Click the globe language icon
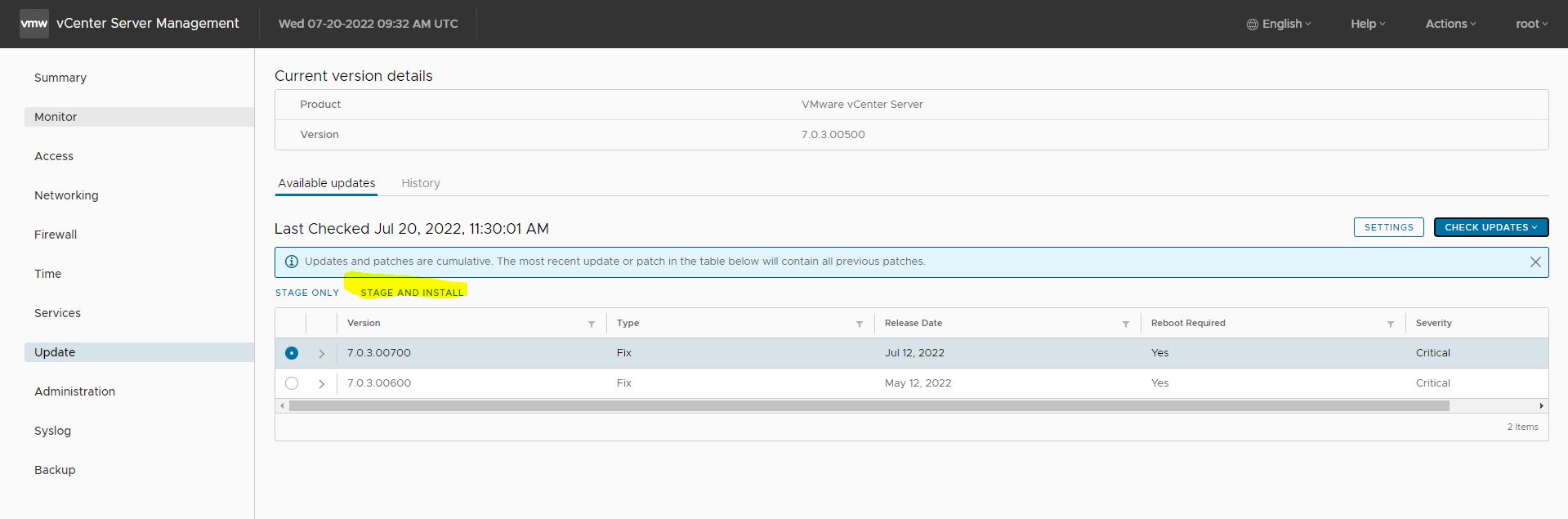The width and height of the screenshot is (1568, 519). pyautogui.click(x=1252, y=25)
